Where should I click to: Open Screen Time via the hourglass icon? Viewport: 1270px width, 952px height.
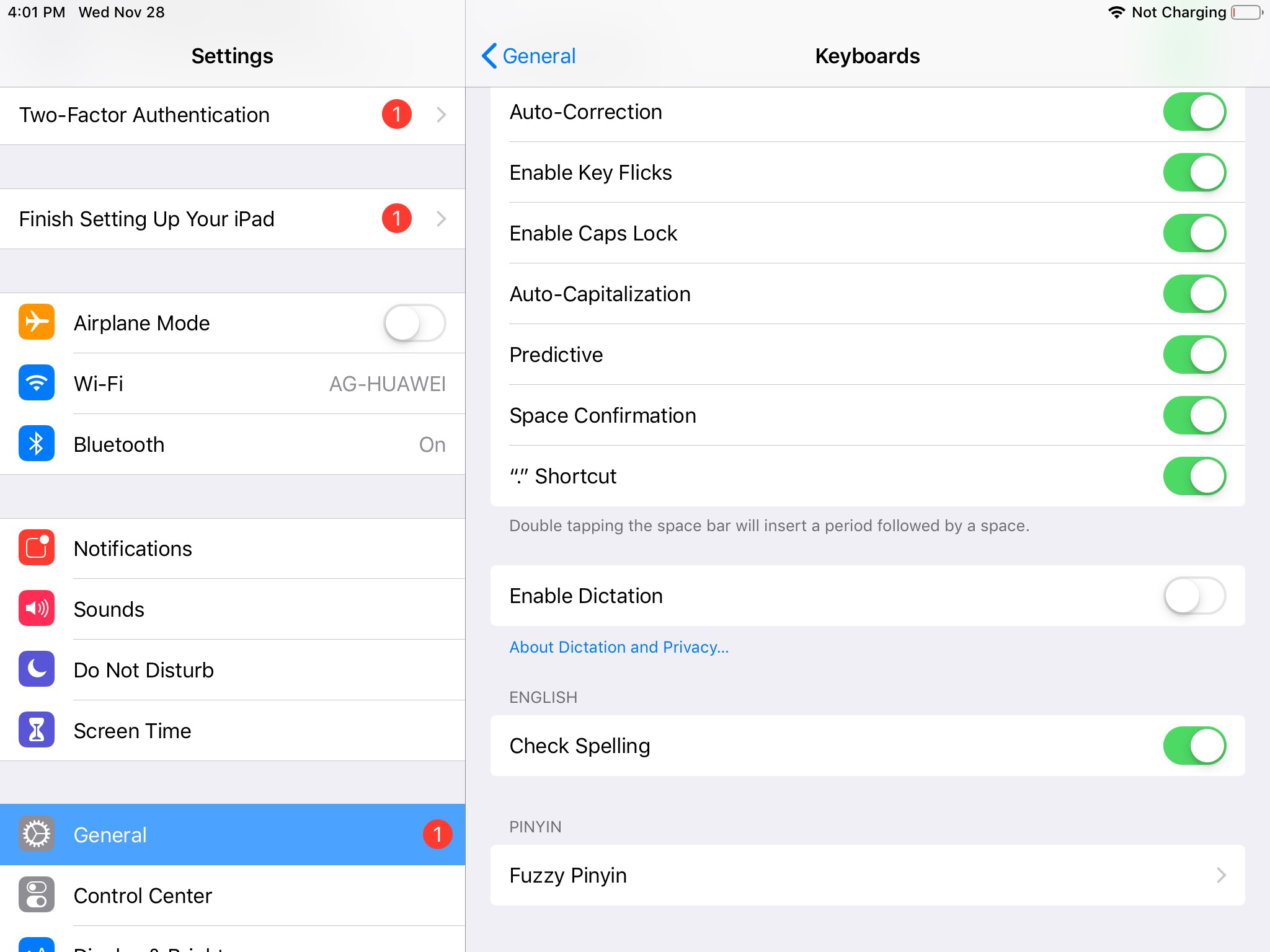click(36, 730)
